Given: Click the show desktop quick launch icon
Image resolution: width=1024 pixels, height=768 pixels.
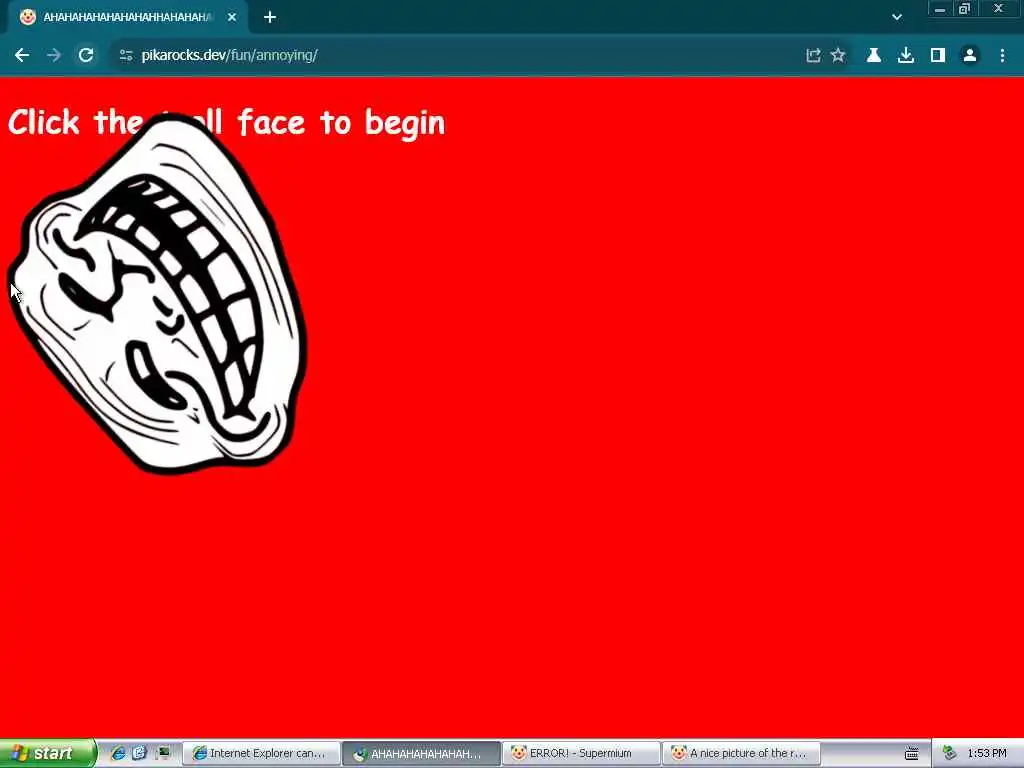Looking at the screenshot, I should coord(162,754).
